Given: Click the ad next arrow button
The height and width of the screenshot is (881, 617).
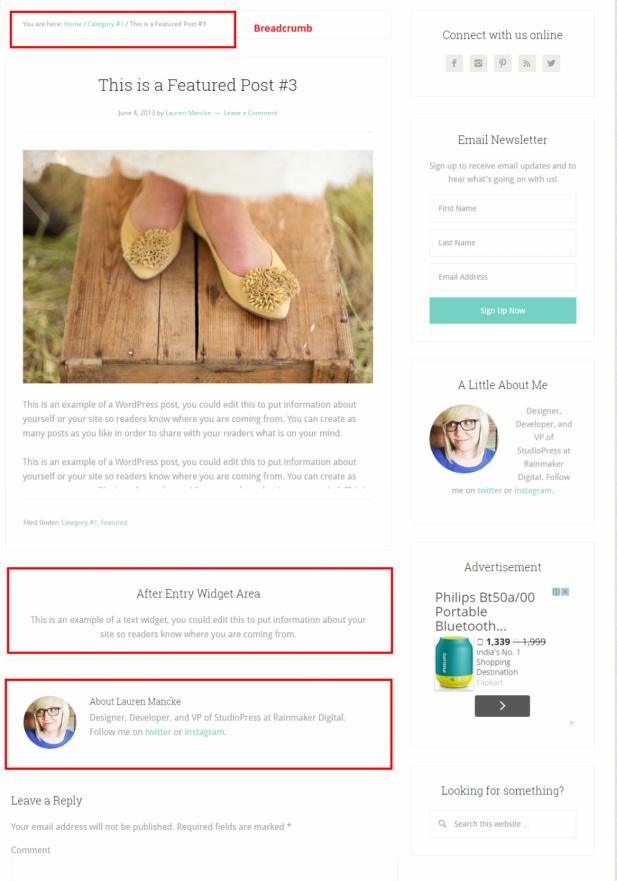Looking at the screenshot, I should pyautogui.click(x=502, y=706).
